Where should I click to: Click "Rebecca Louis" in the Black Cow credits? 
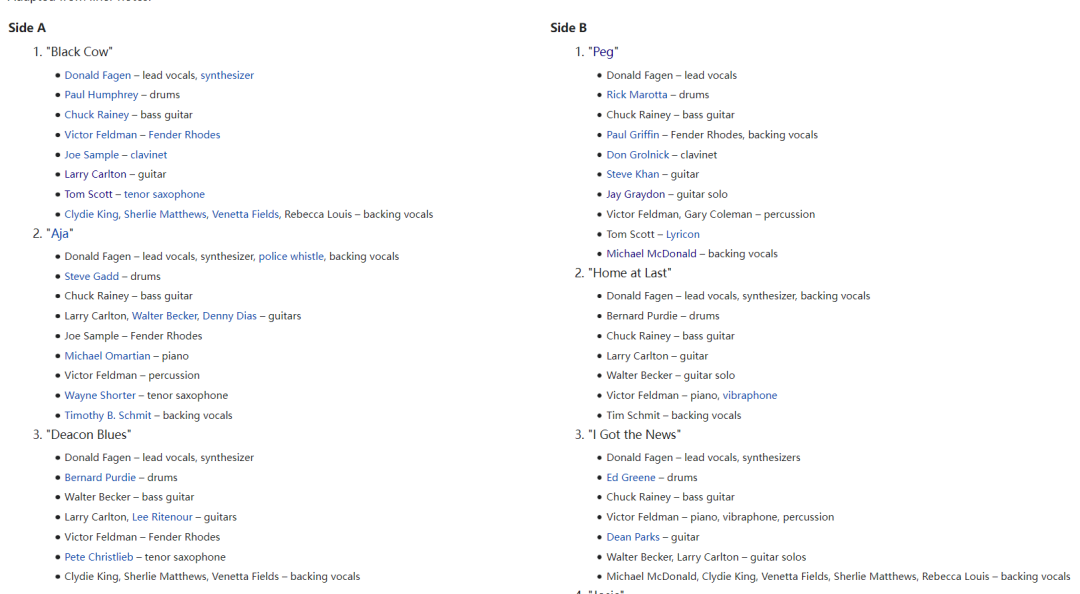click(318, 214)
